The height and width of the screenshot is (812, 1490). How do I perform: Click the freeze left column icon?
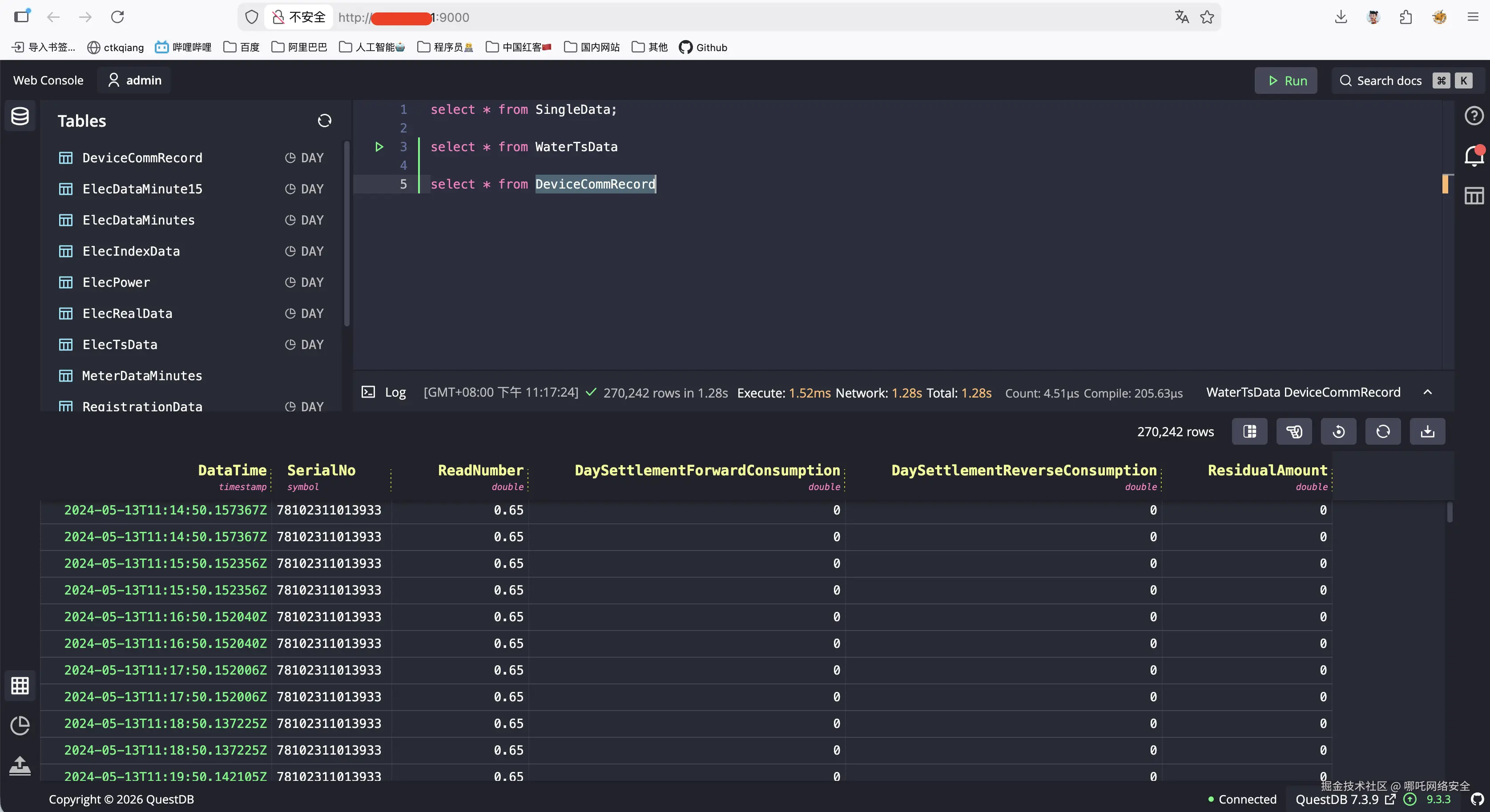tap(1249, 431)
